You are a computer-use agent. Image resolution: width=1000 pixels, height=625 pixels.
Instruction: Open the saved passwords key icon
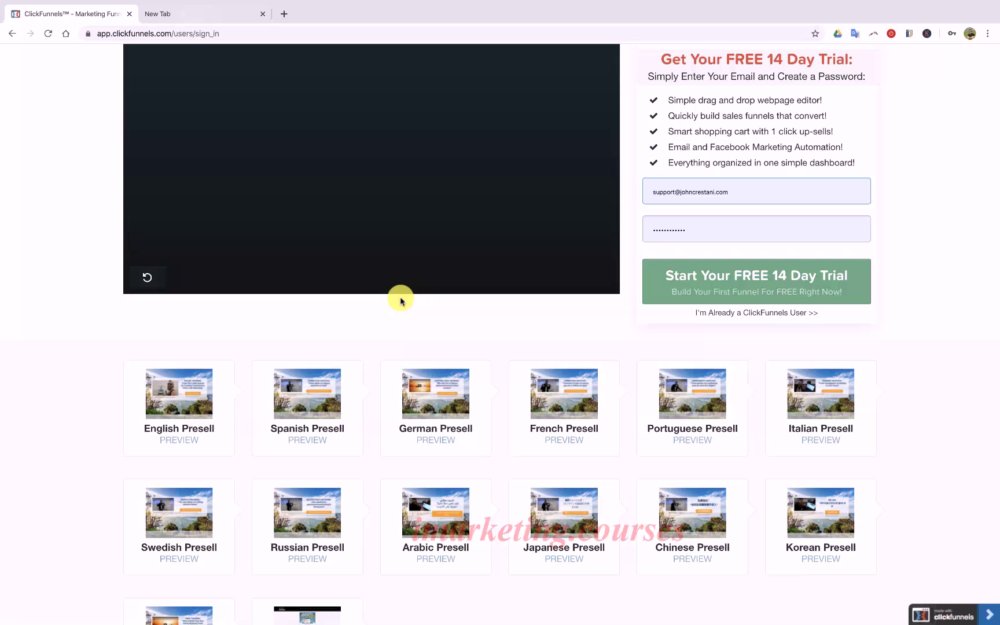[x=952, y=33]
